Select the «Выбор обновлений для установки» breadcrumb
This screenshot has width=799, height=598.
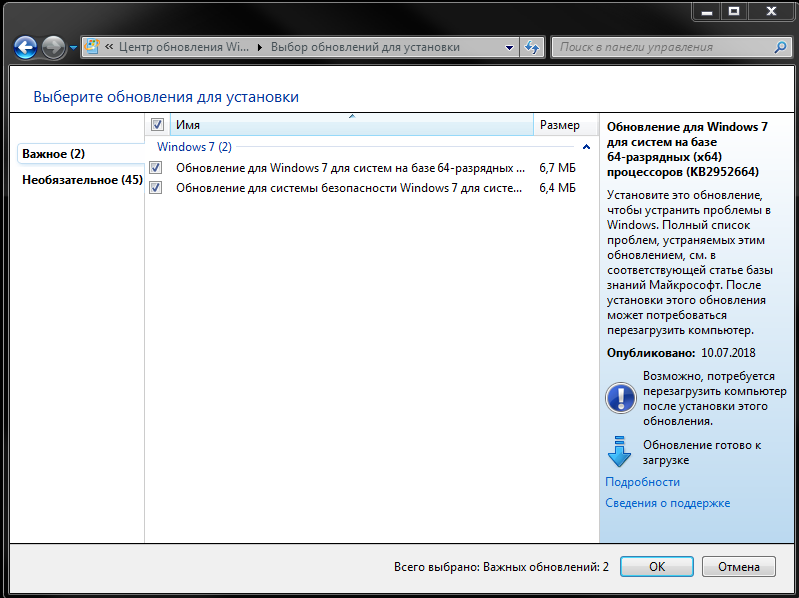(365, 47)
